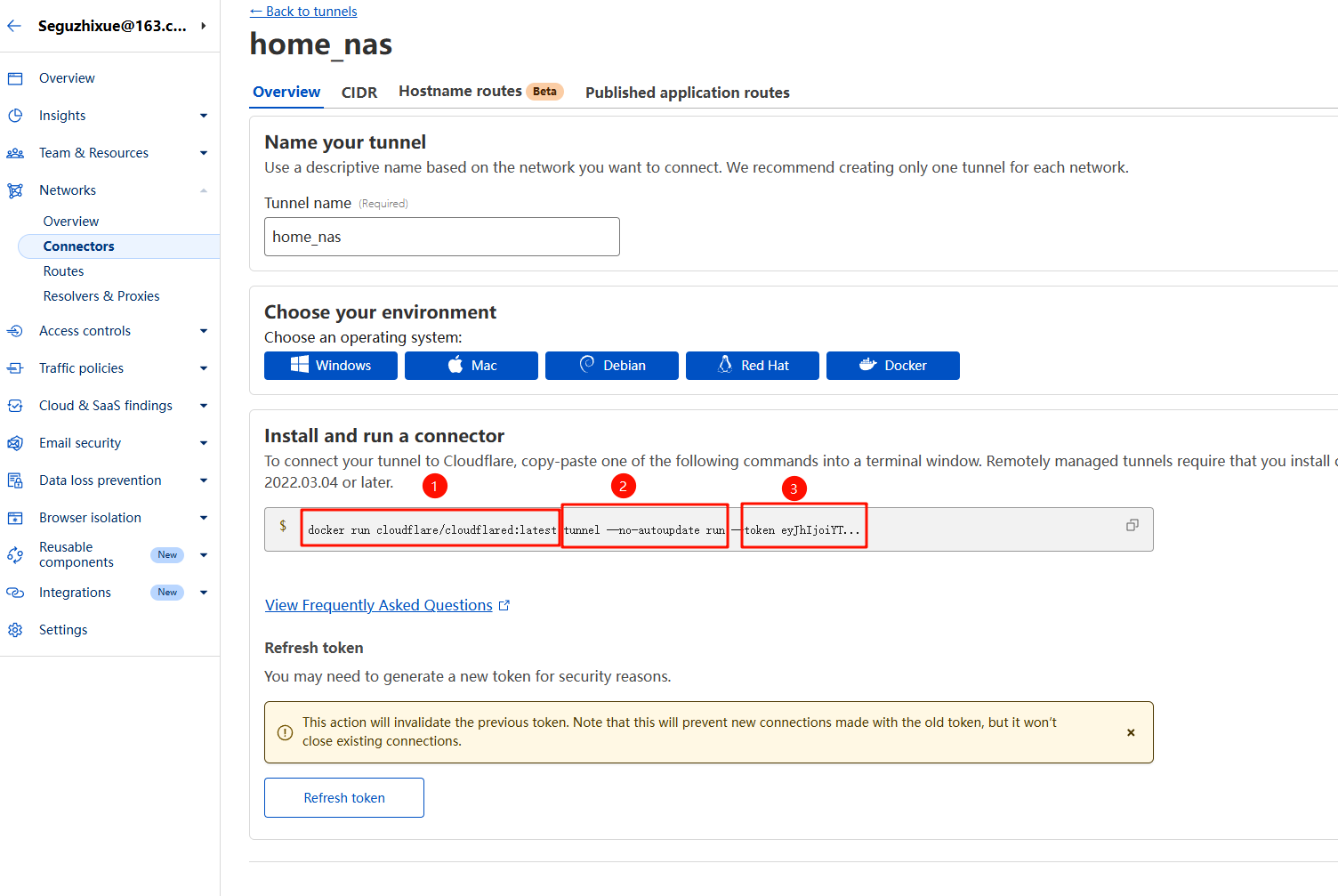Select Docker as the environment
The height and width of the screenshot is (896, 1338).
point(892,366)
